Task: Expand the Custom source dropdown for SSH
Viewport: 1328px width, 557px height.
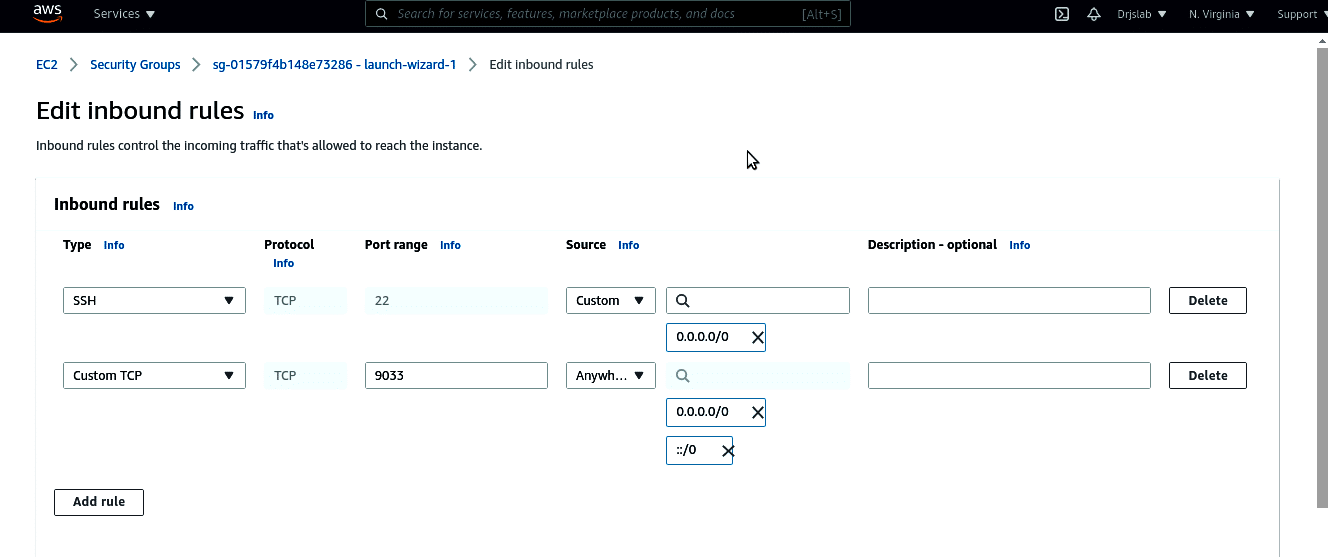Action: click(x=610, y=301)
